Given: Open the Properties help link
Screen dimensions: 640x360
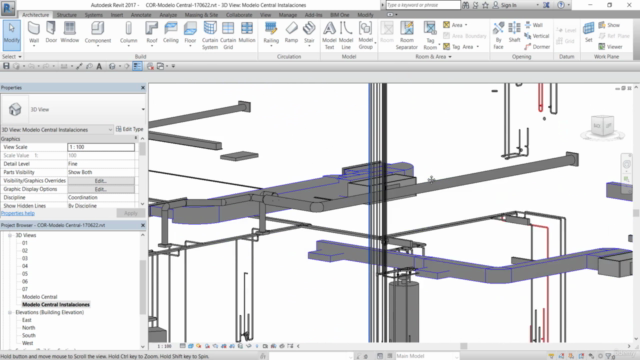Looking at the screenshot, I should [x=18, y=213].
